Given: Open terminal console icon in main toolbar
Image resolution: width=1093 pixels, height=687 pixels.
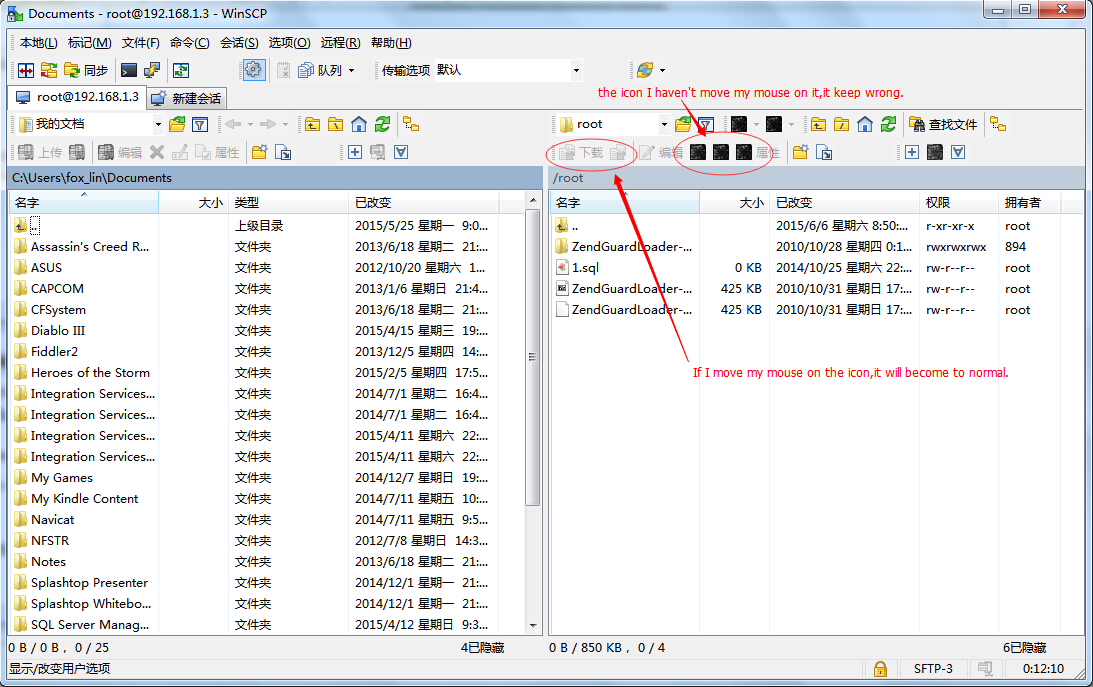Looking at the screenshot, I should pos(128,70).
